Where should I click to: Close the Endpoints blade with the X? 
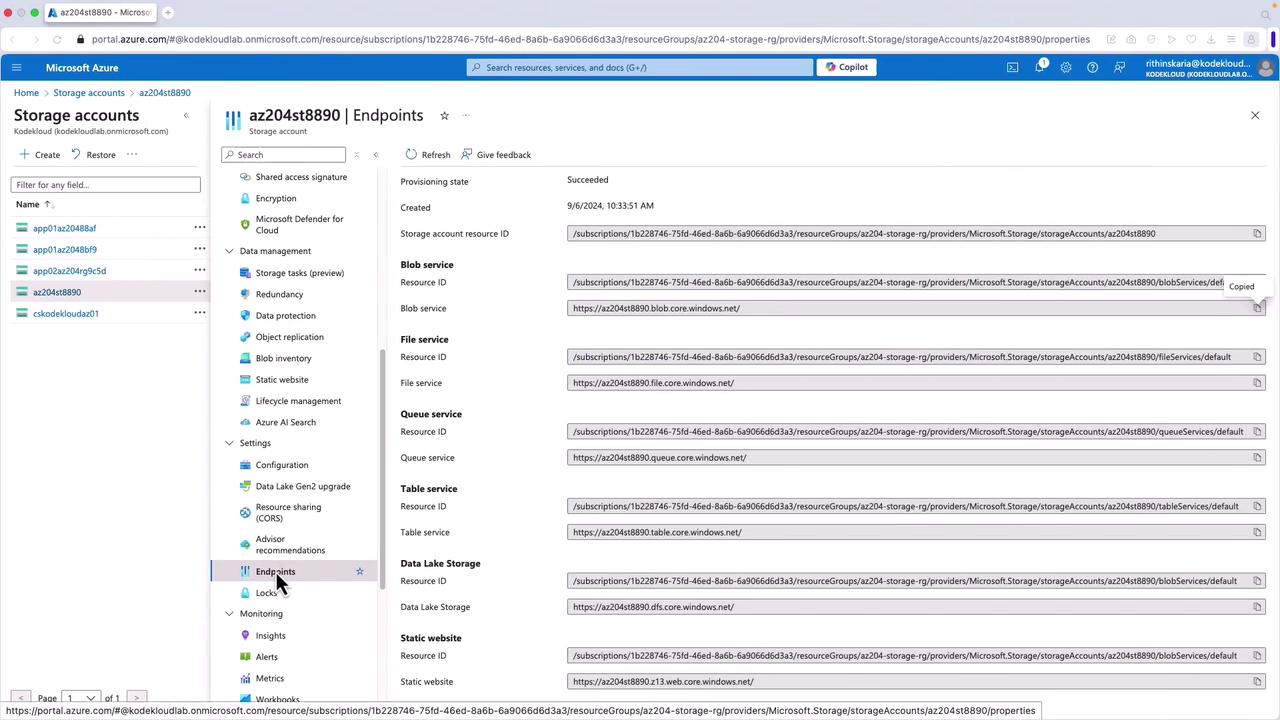click(1255, 116)
